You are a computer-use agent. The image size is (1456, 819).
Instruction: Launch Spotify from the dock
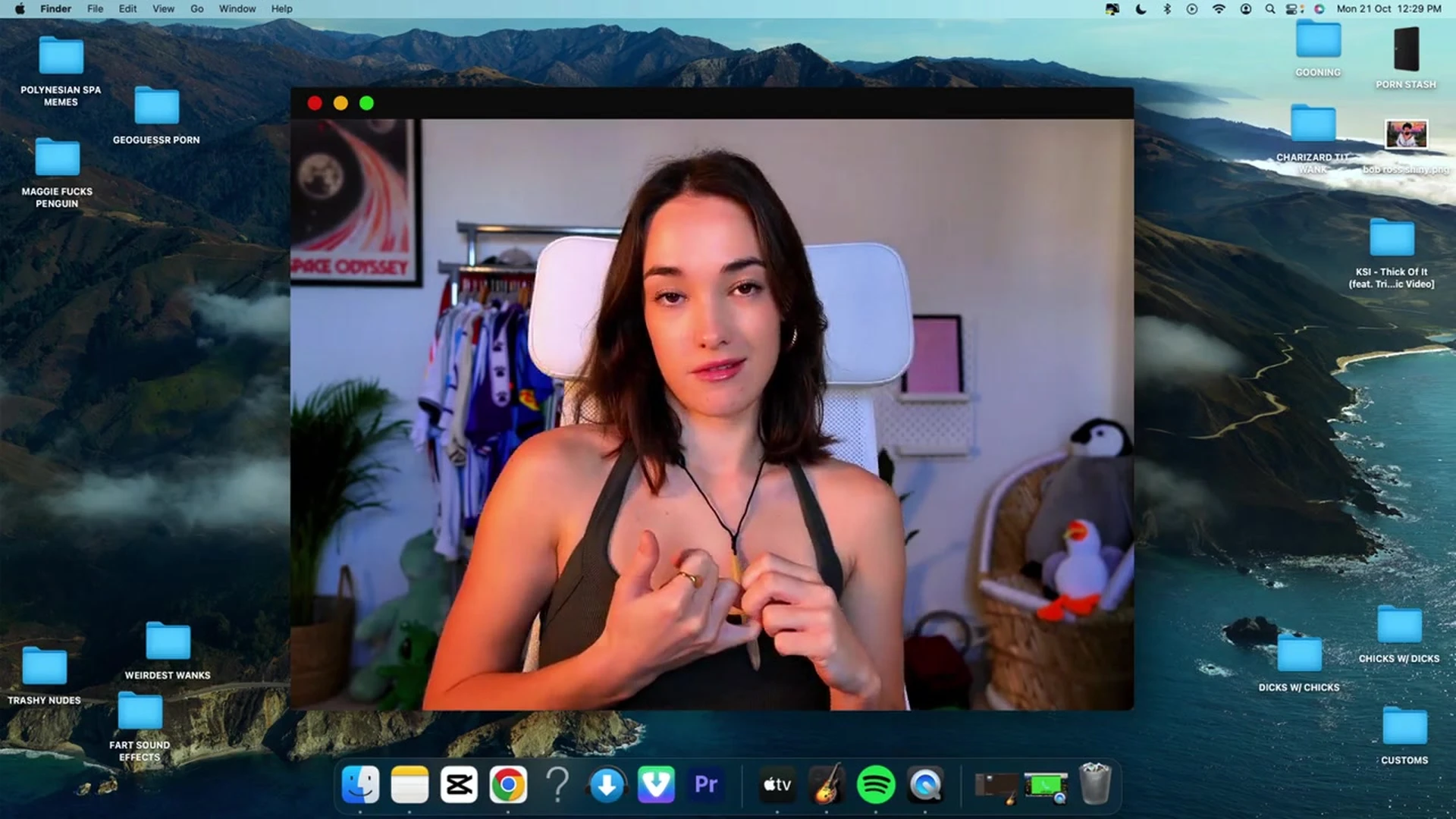876,785
